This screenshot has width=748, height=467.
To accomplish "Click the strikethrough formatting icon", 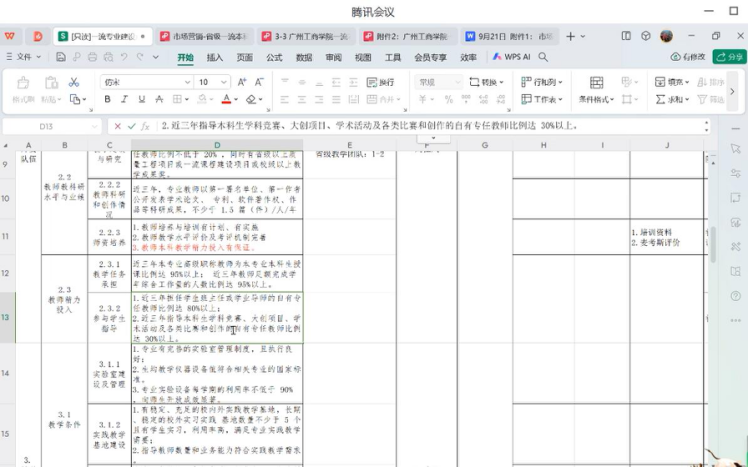I will tap(160, 100).
